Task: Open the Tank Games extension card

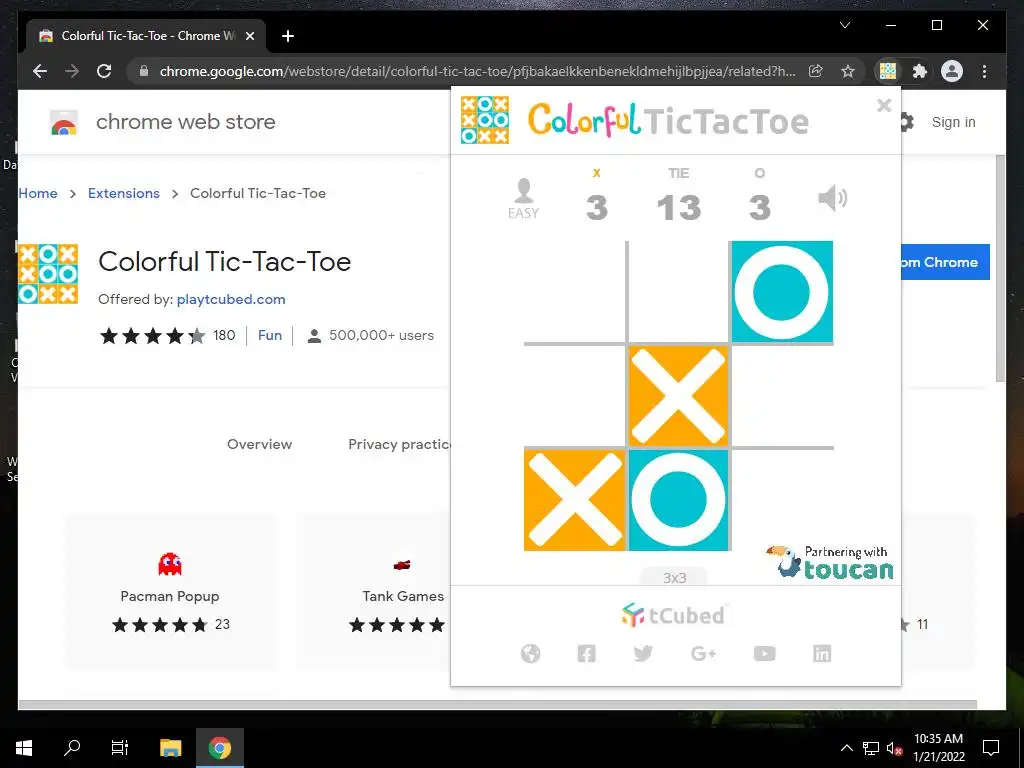Action: pyautogui.click(x=374, y=592)
